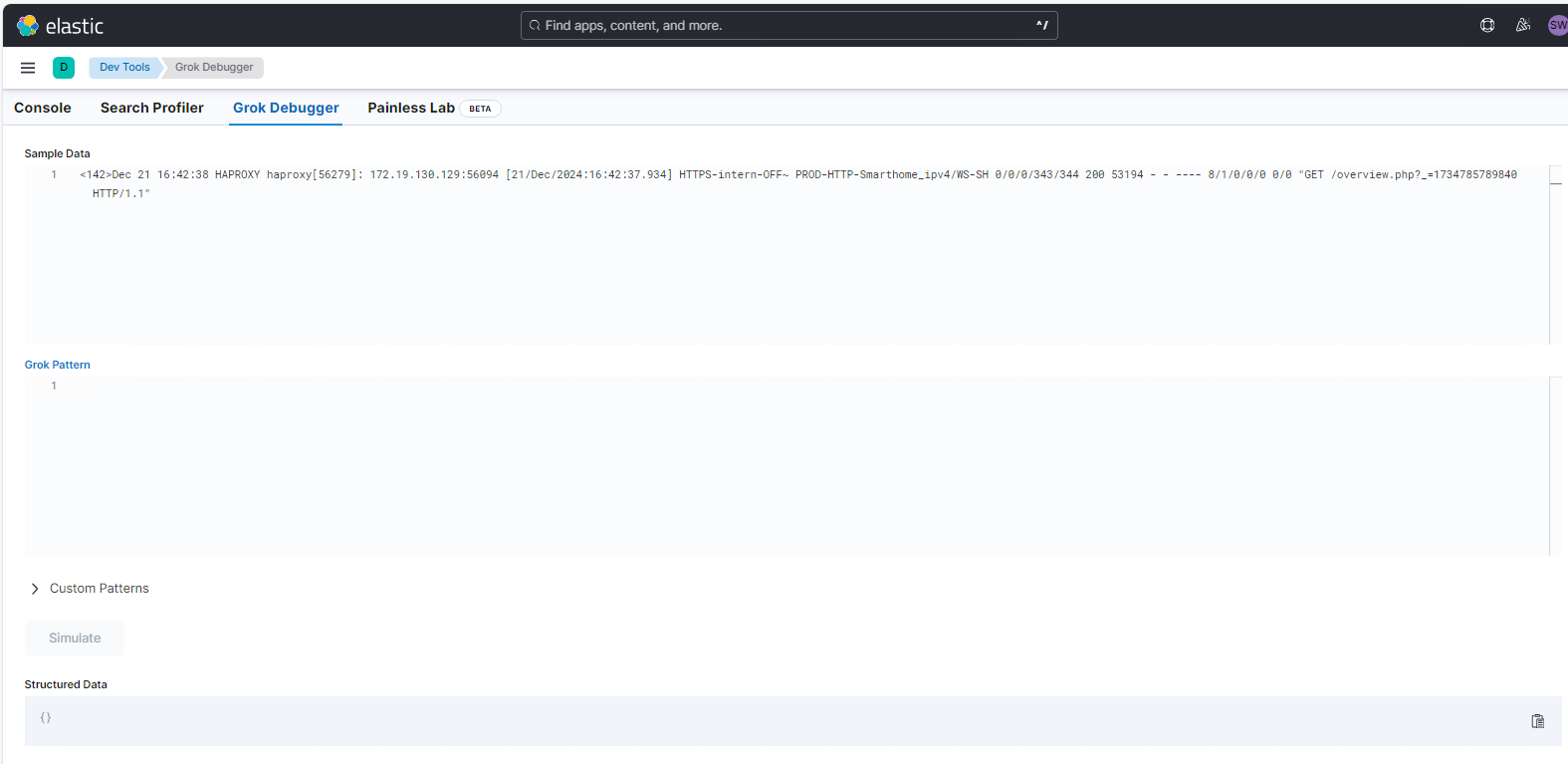This screenshot has height=764, width=1568.
Task: Click the Sample Data editor scrollbar
Action: tap(1556, 255)
